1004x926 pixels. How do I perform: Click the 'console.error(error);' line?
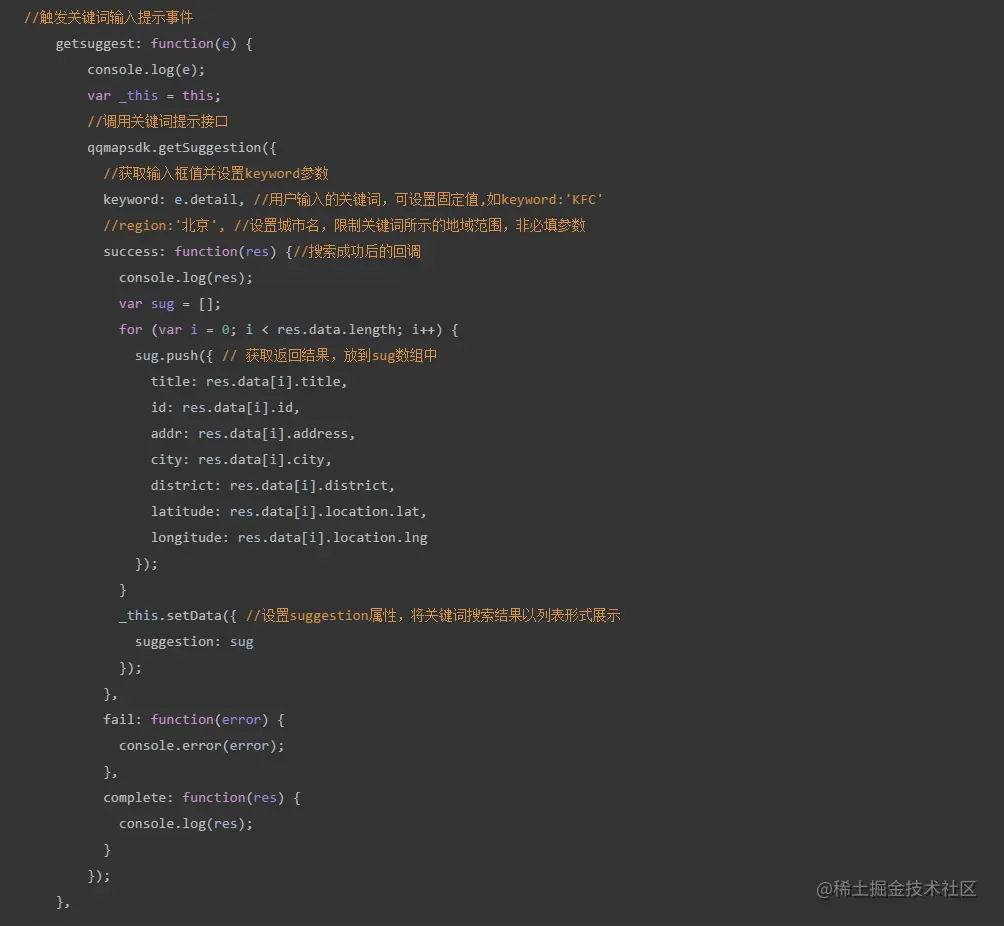[x=201, y=745]
